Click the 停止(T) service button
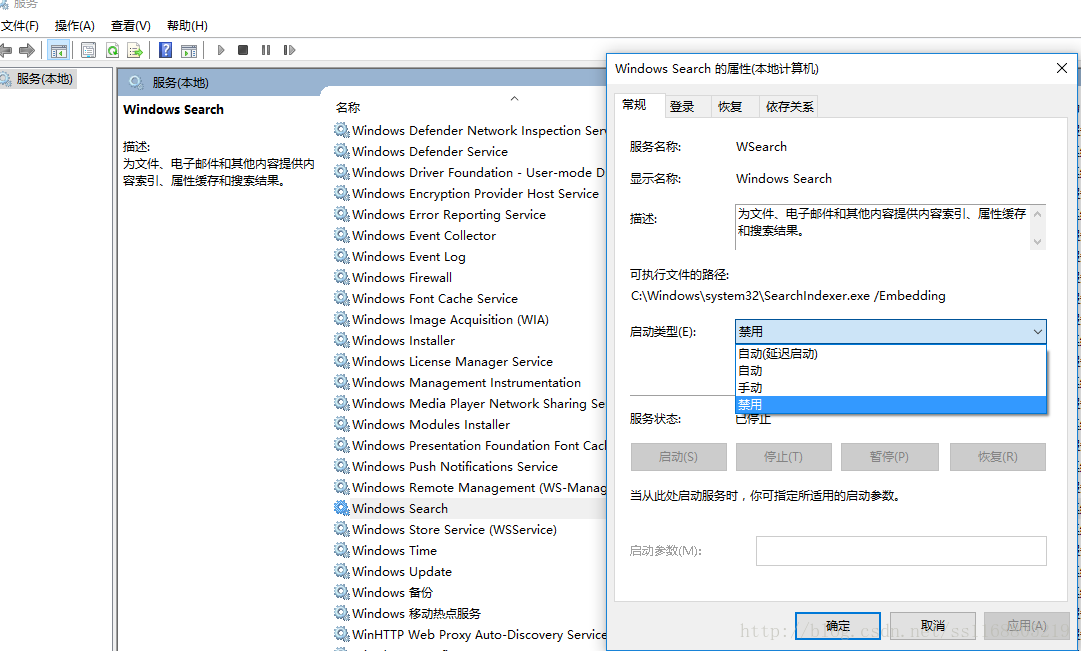Image resolution: width=1081 pixels, height=651 pixels. click(x=783, y=457)
